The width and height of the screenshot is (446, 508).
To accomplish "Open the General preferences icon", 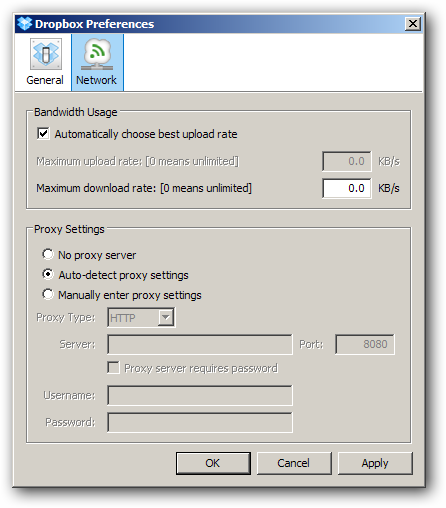I will click(45, 62).
